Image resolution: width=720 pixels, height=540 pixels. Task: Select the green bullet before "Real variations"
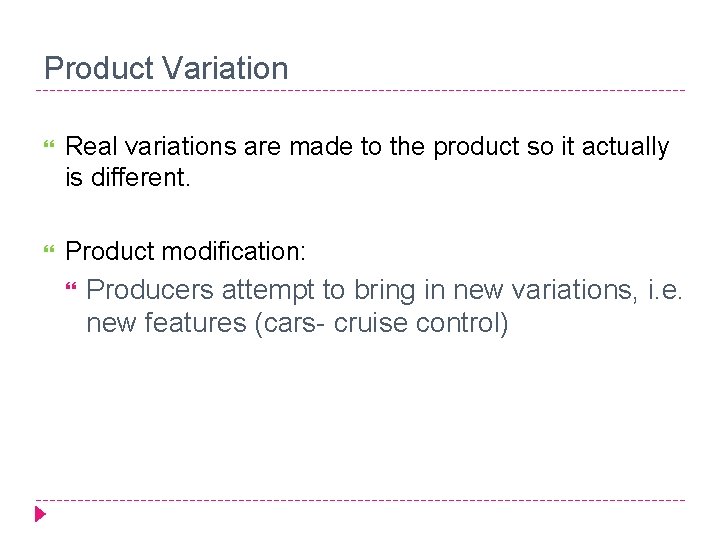(49, 144)
